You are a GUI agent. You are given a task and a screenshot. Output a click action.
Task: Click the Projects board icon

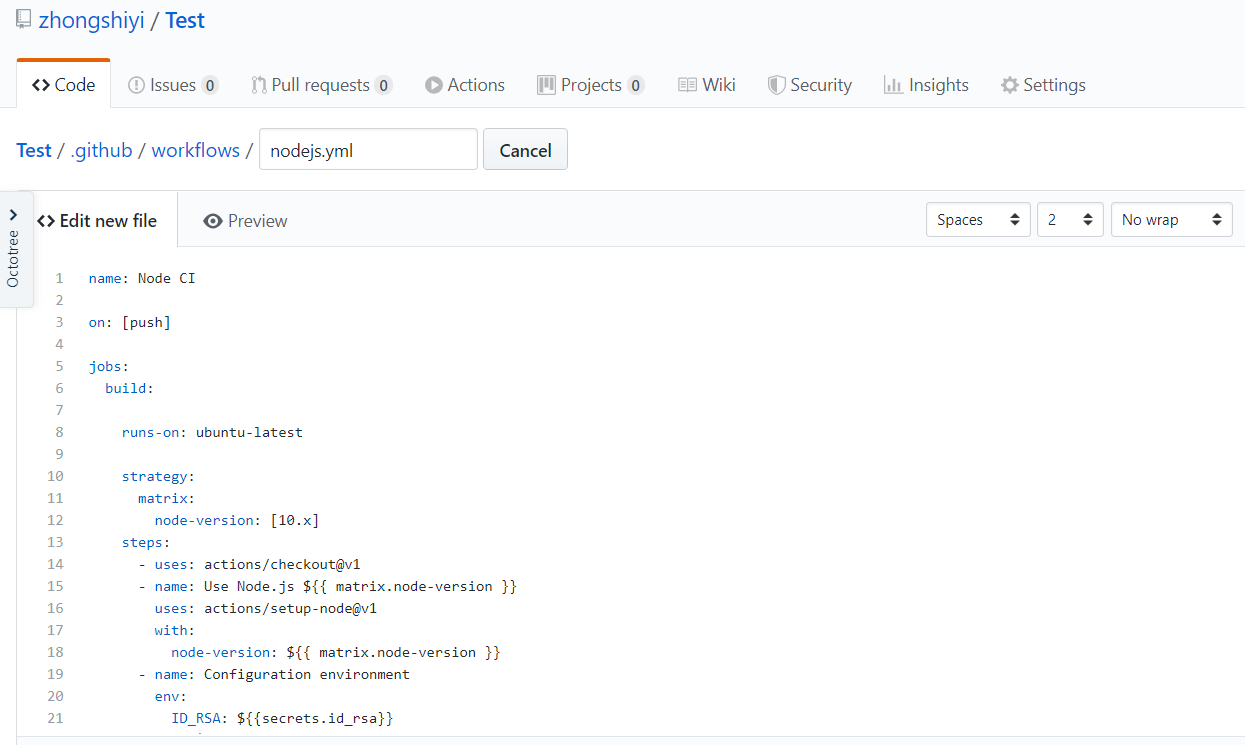(546, 85)
